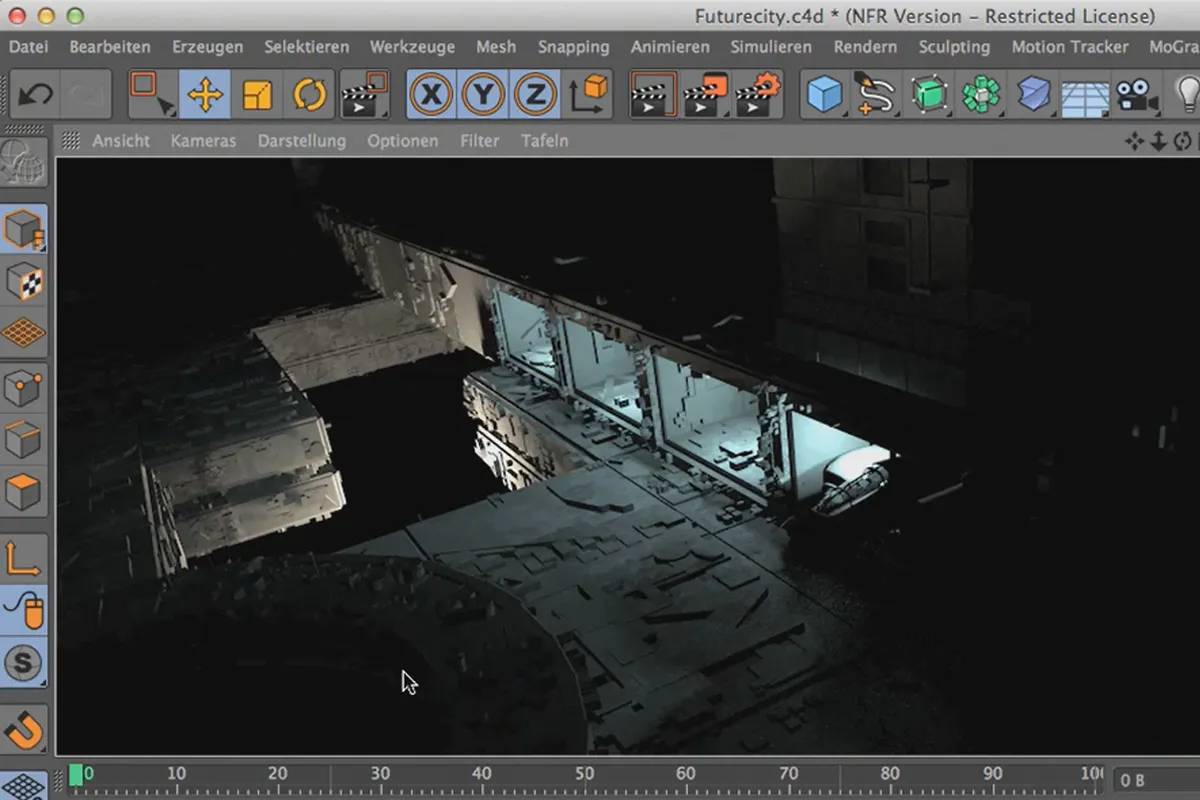Click the Filter viewport menu
The height and width of the screenshot is (800, 1200).
point(479,141)
